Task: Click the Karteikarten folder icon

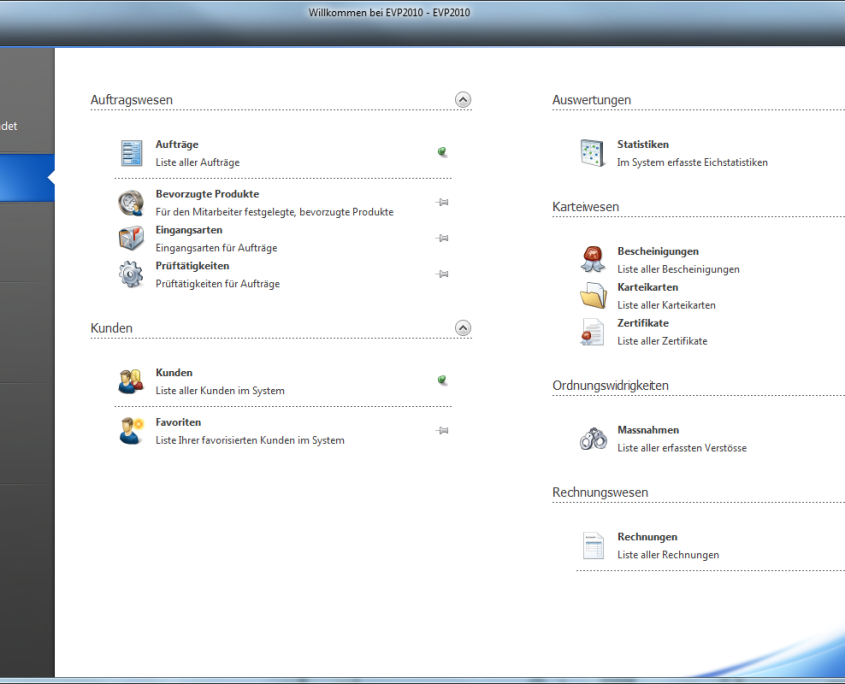Action: pos(593,296)
